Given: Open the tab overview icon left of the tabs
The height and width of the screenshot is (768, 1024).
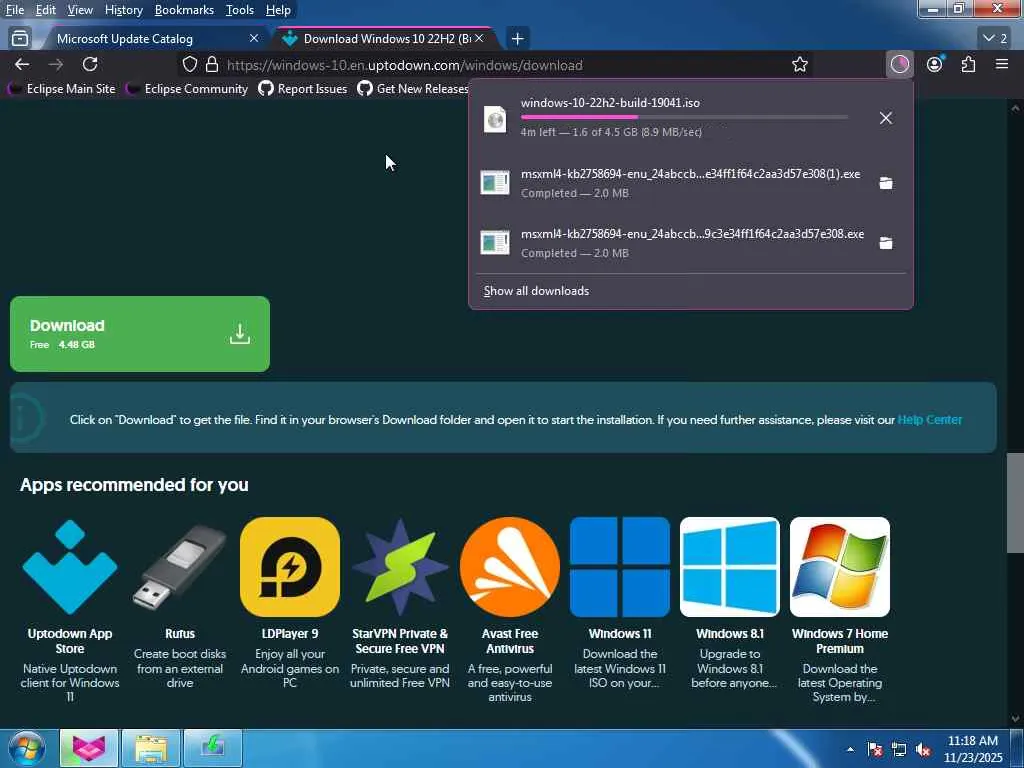Looking at the screenshot, I should 20,39.
